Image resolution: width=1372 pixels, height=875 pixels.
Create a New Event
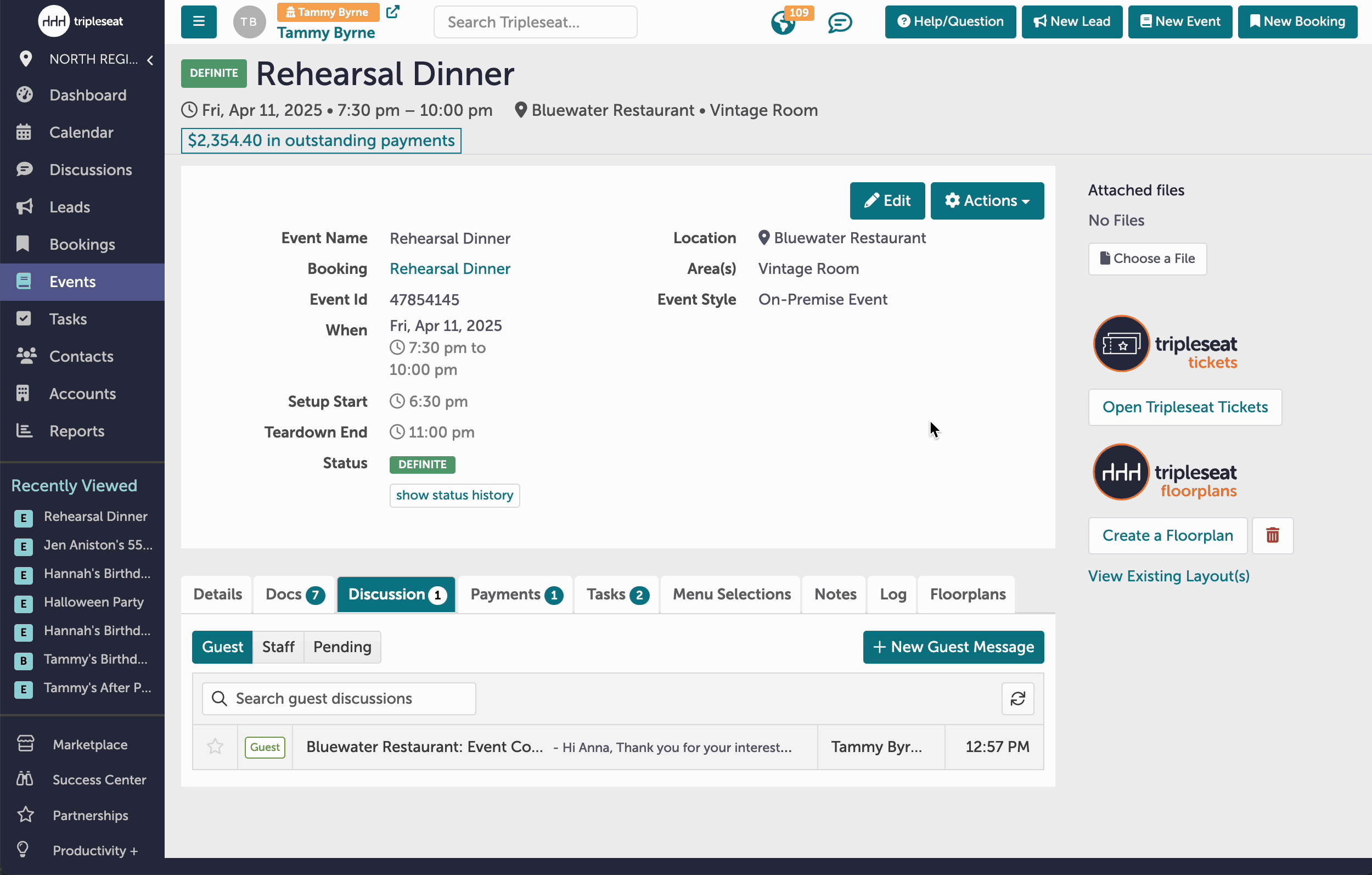(1180, 21)
